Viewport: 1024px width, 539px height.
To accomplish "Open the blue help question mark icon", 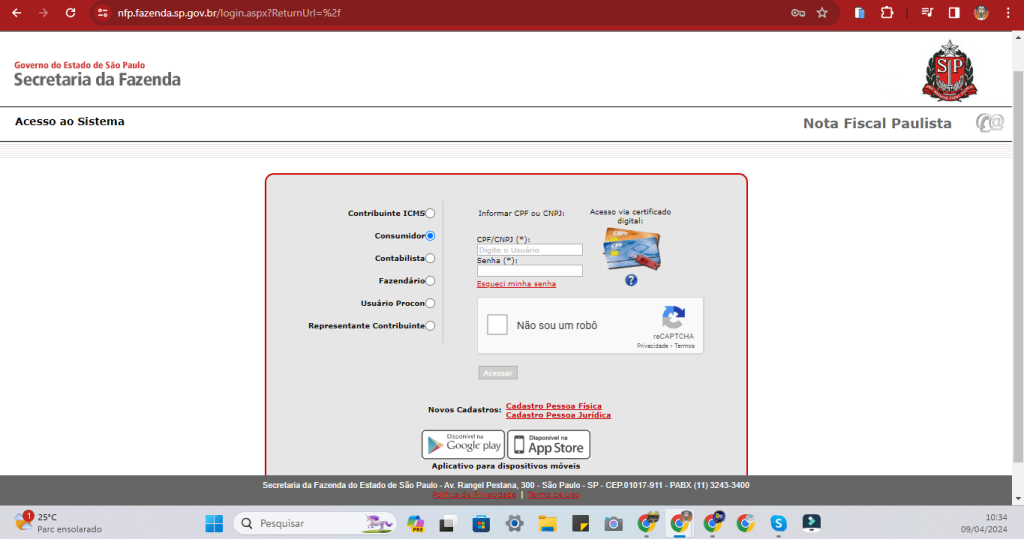I will 631,281.
